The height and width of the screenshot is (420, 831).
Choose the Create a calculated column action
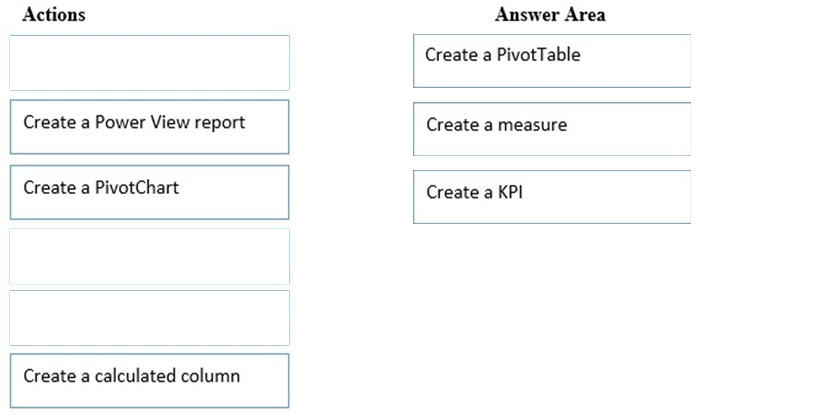(149, 381)
